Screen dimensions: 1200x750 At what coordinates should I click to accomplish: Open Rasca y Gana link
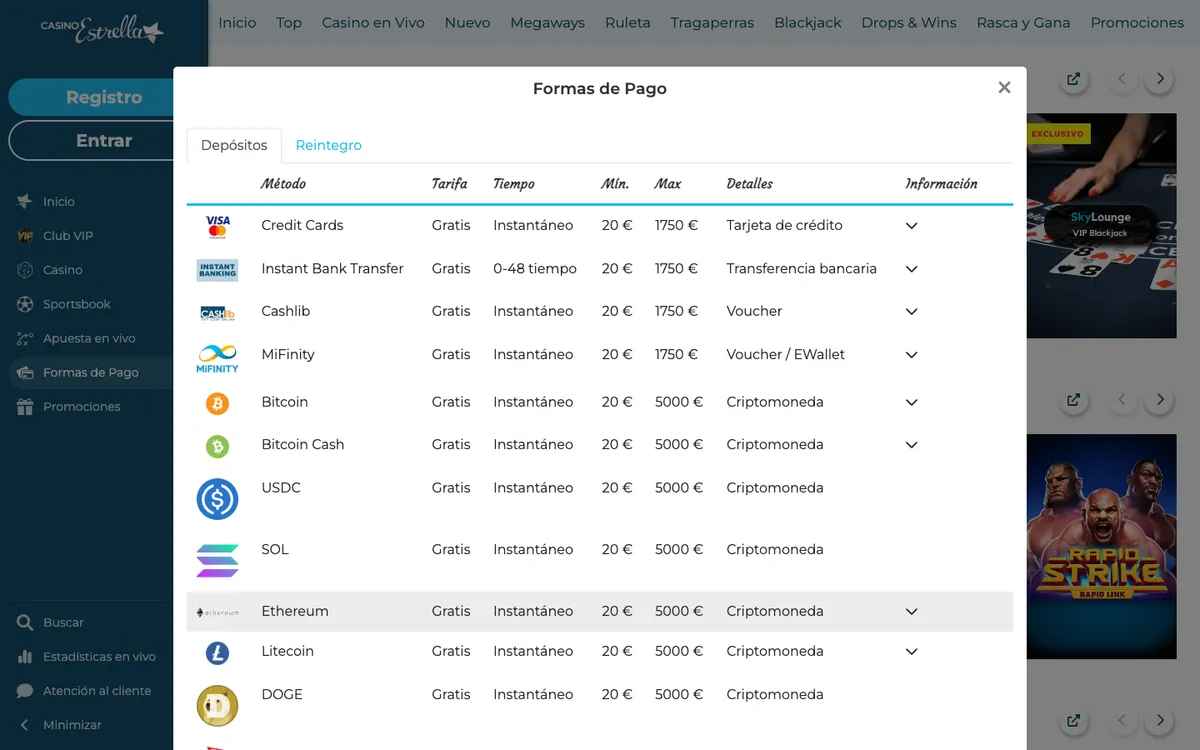pos(1023,22)
